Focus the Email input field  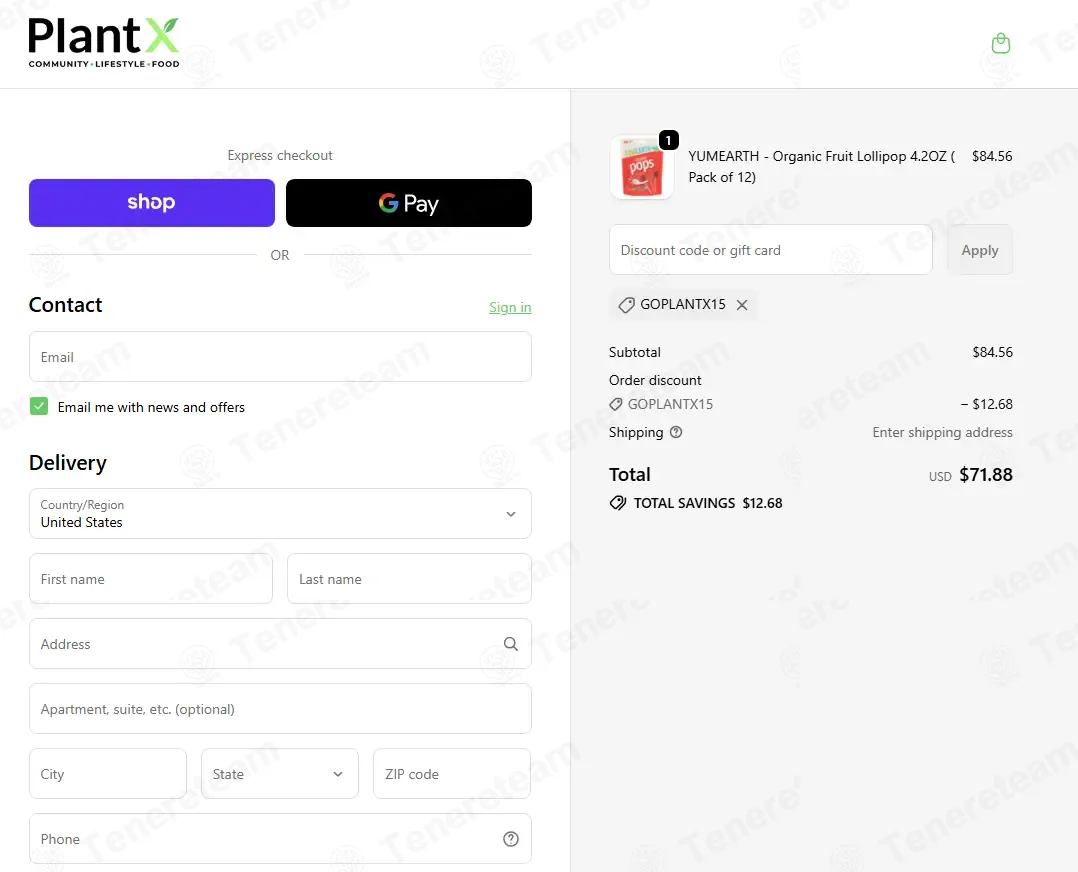click(x=280, y=357)
